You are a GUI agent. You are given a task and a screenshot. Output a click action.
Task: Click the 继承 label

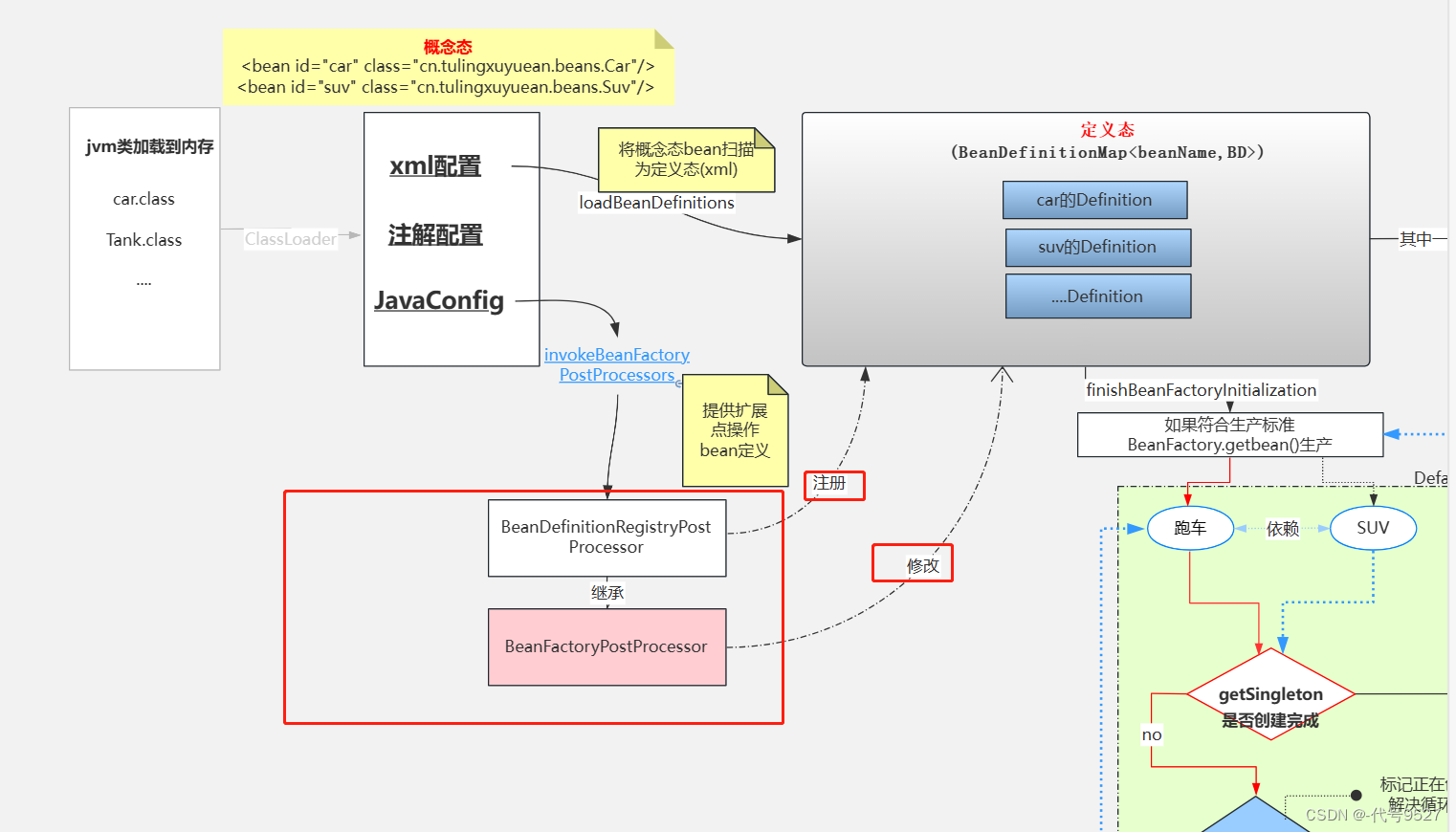click(x=607, y=593)
